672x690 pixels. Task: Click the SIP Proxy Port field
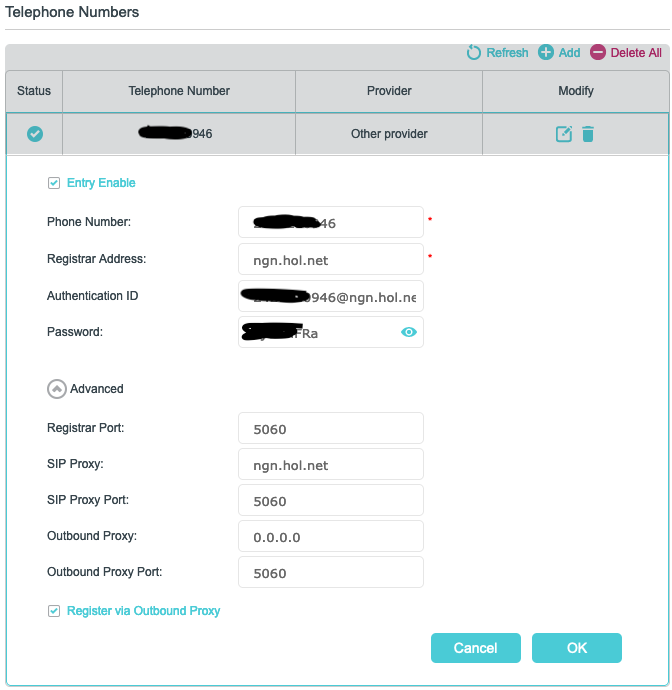(331, 500)
